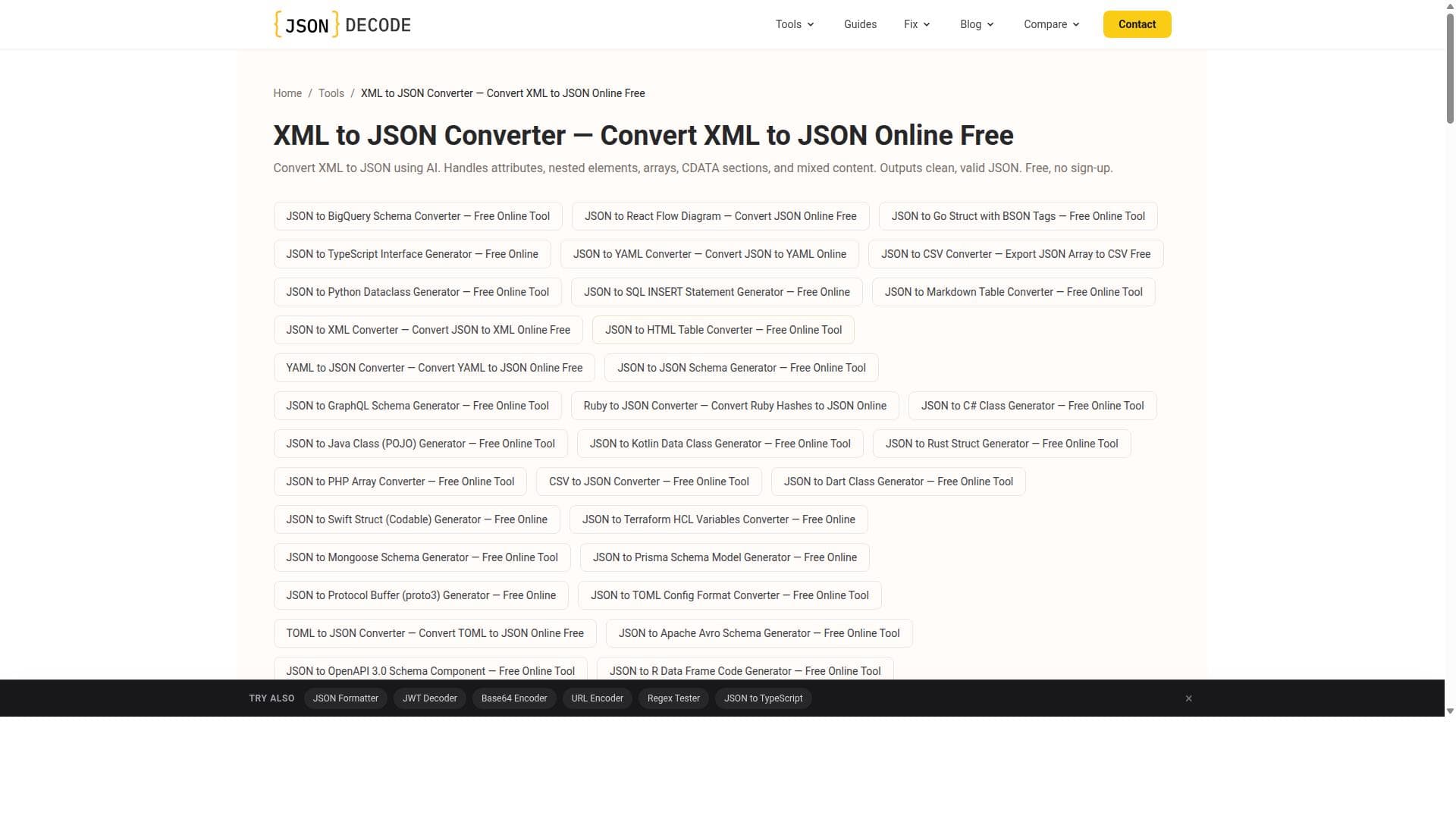Open JSON Formatter from Try Also bar

click(x=346, y=698)
